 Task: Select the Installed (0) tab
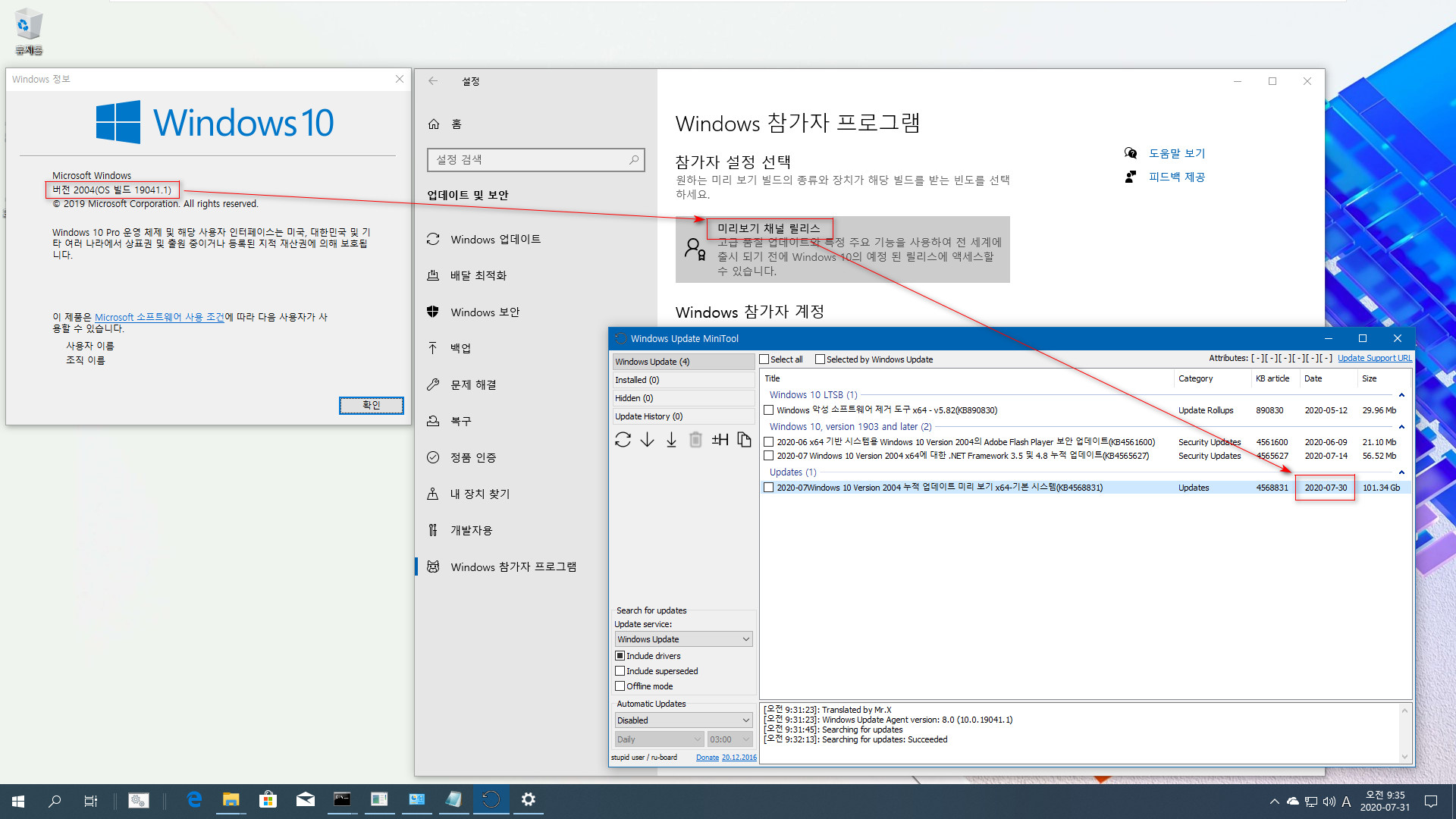point(683,380)
